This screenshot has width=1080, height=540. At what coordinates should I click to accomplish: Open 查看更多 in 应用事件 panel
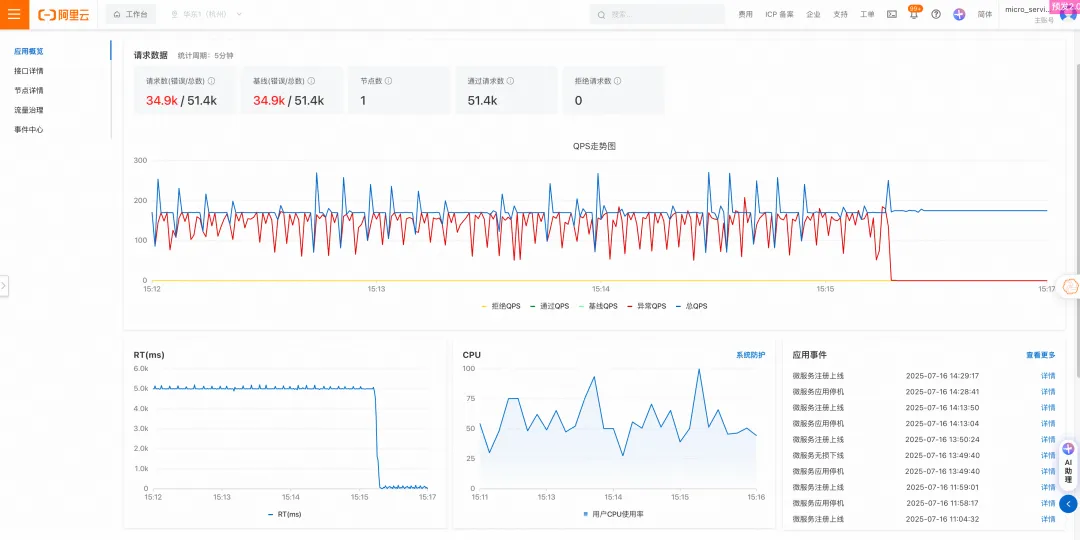pyautogui.click(x=1040, y=355)
